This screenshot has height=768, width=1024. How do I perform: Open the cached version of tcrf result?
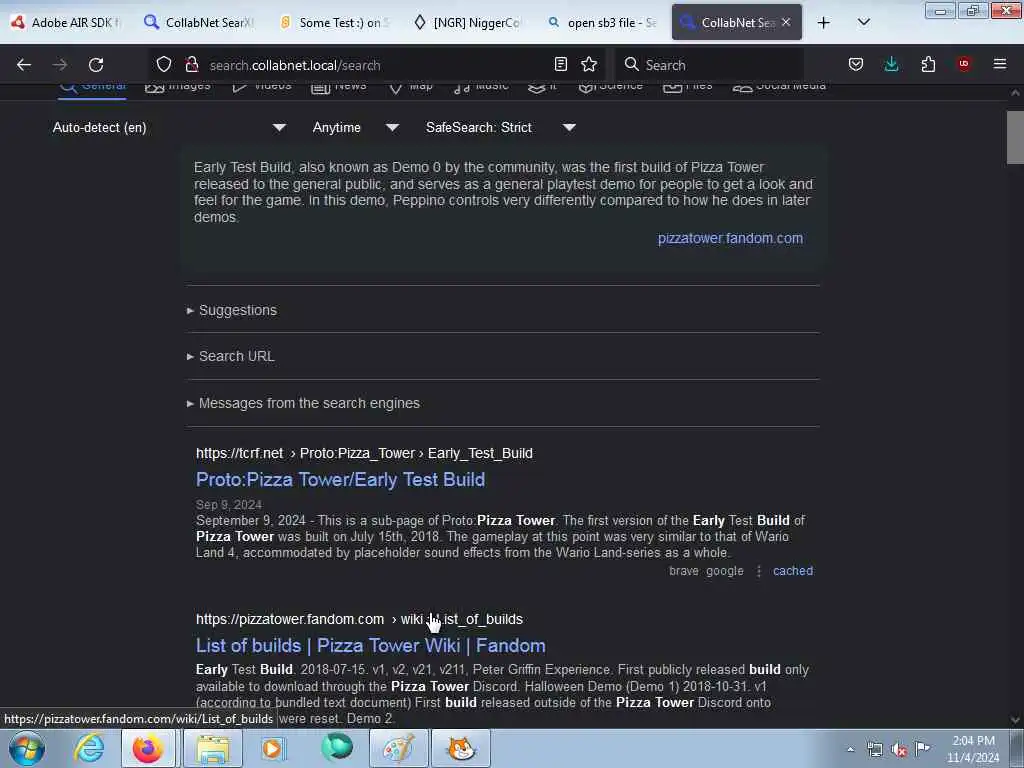pyautogui.click(x=793, y=571)
